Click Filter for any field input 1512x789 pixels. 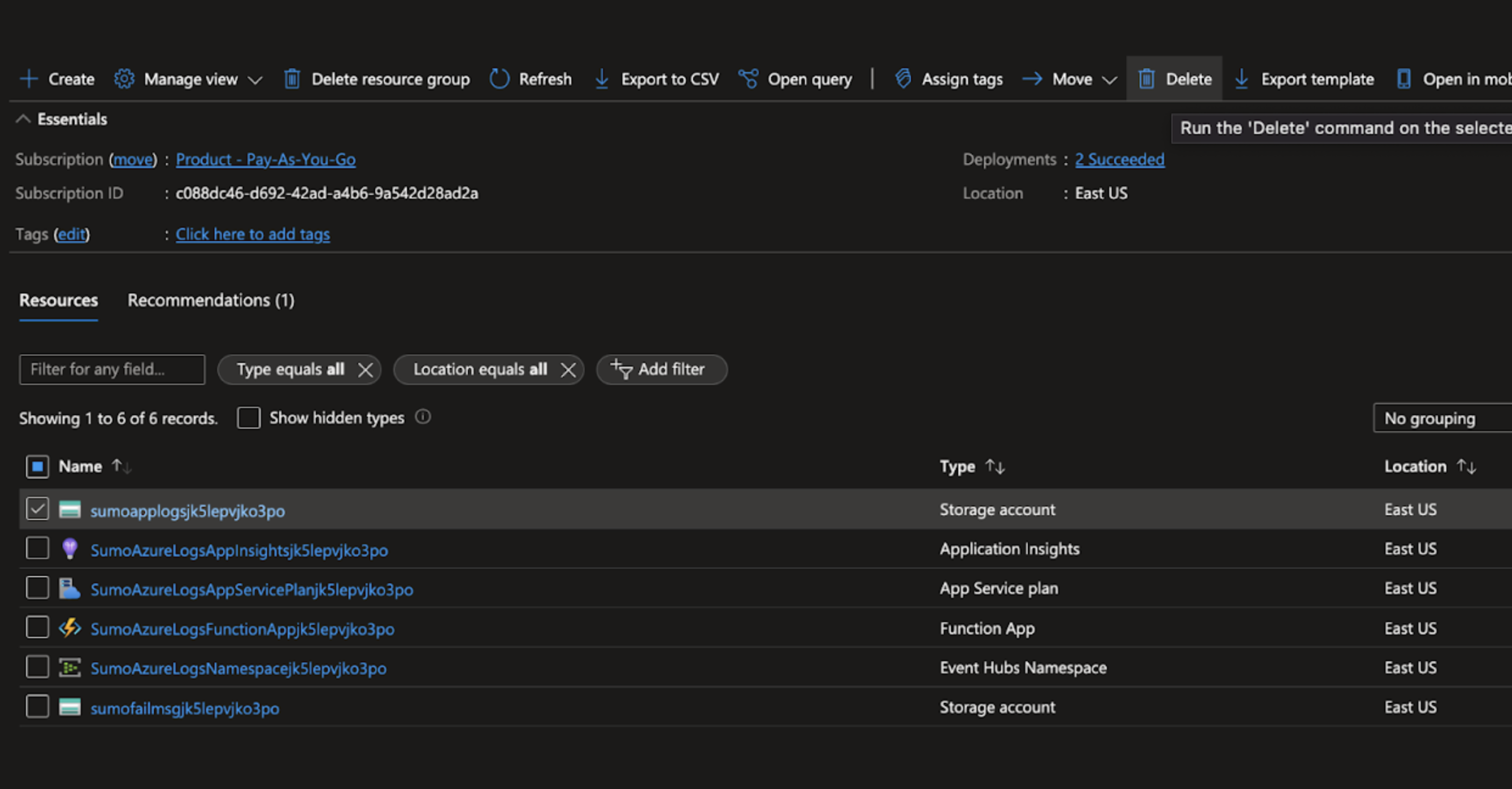tap(111, 369)
